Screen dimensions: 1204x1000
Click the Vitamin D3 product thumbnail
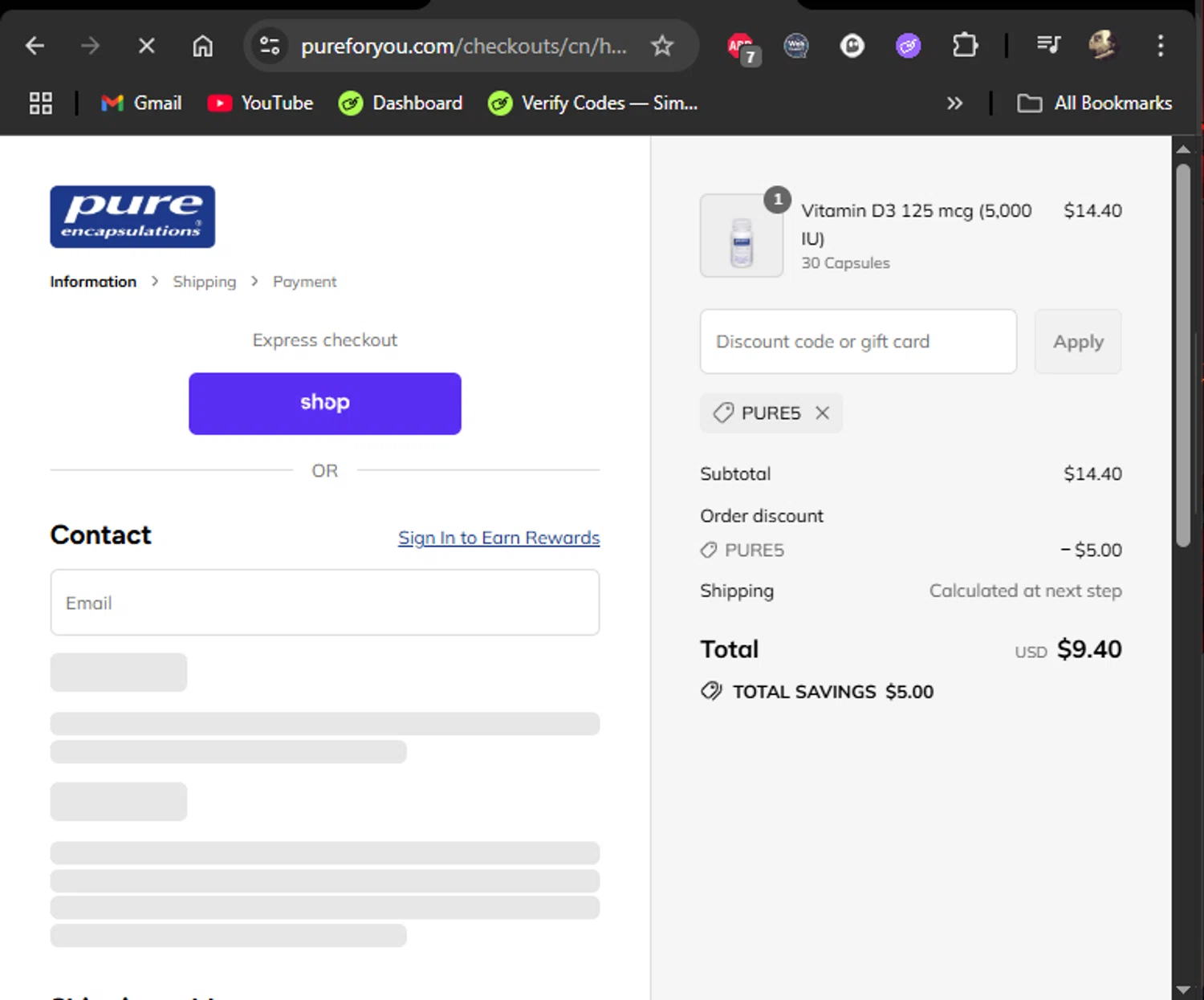[742, 236]
